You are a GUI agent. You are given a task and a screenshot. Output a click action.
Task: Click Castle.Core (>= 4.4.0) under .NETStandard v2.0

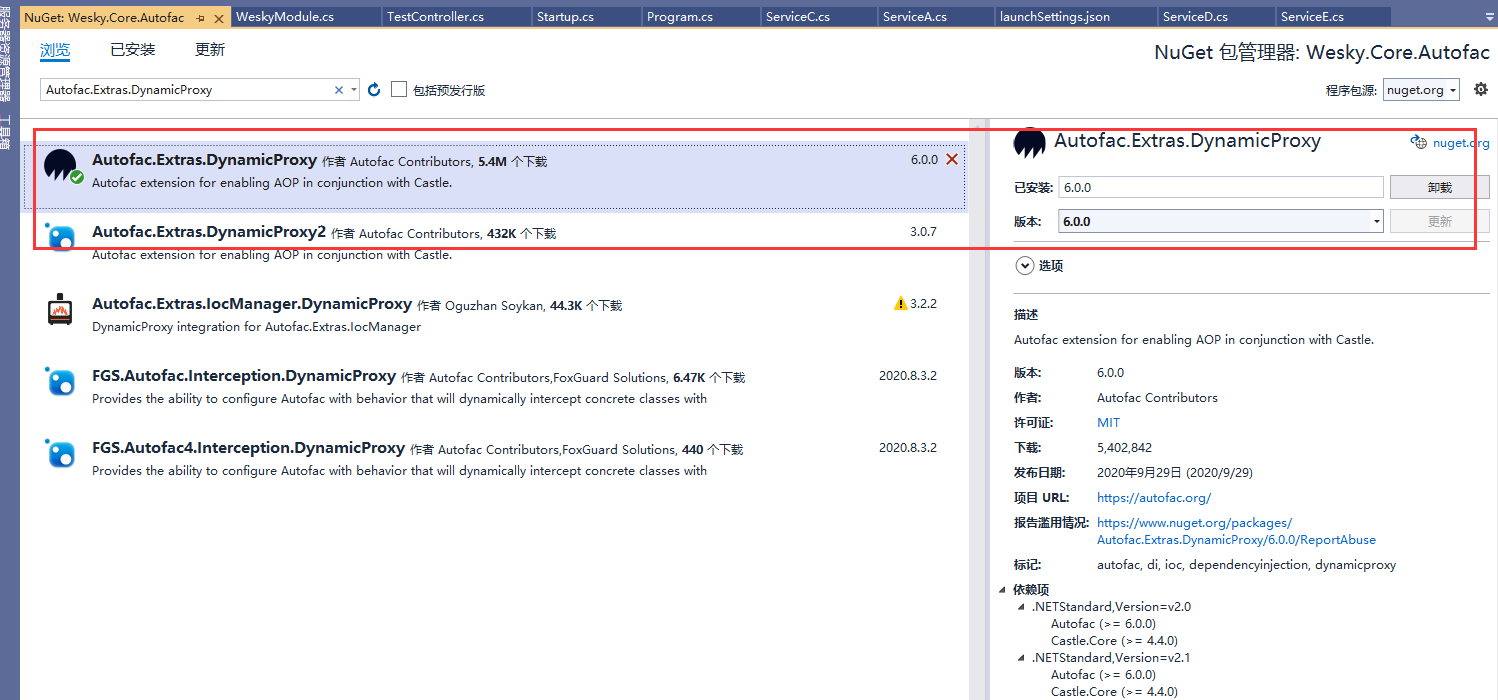point(1114,641)
